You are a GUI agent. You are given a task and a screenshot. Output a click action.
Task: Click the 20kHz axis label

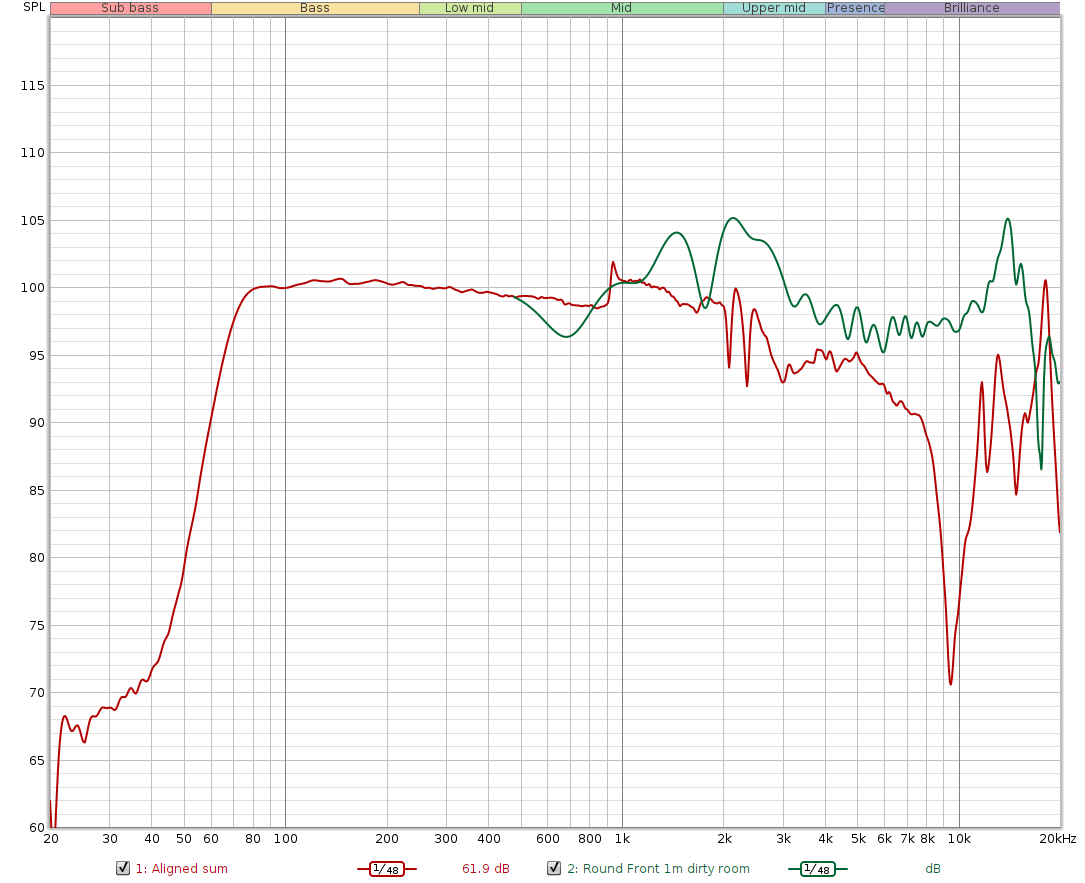(x=1057, y=839)
